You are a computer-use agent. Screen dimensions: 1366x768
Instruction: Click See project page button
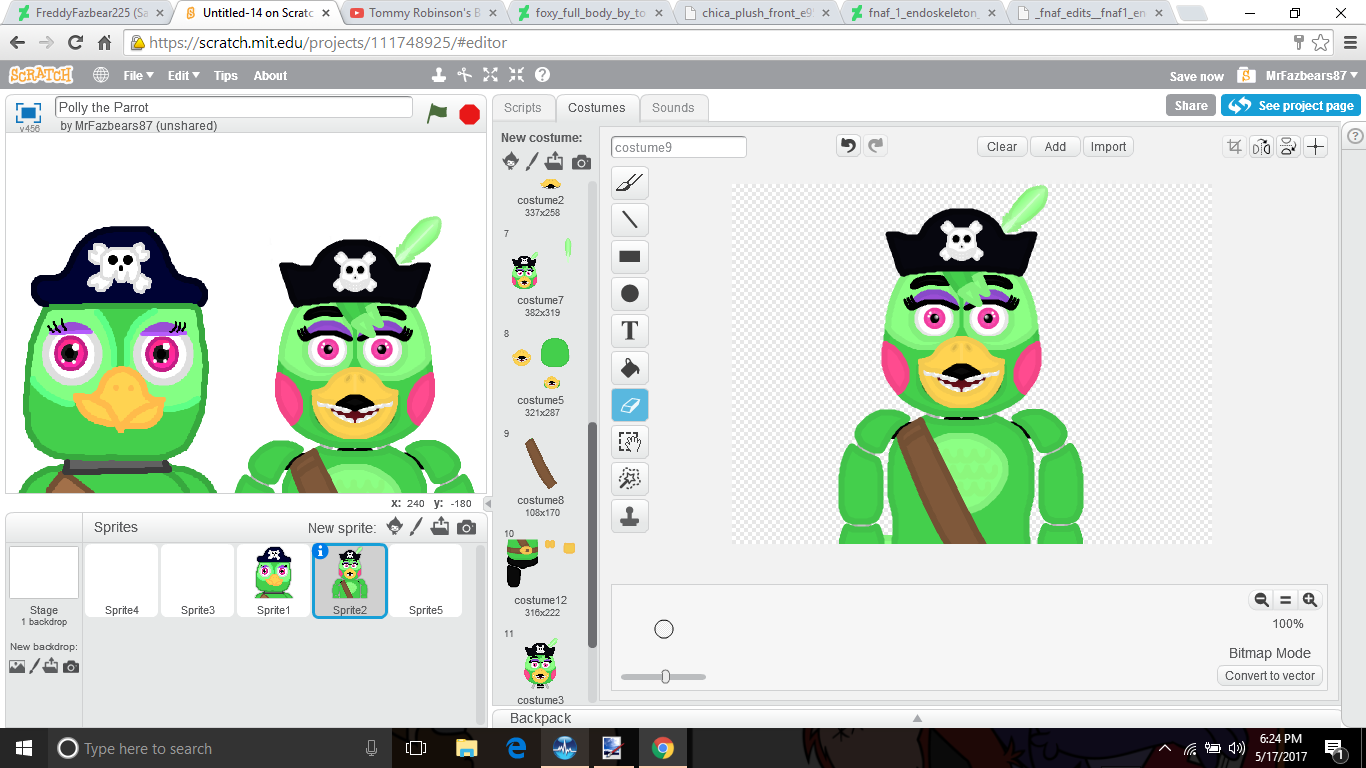click(x=1290, y=105)
